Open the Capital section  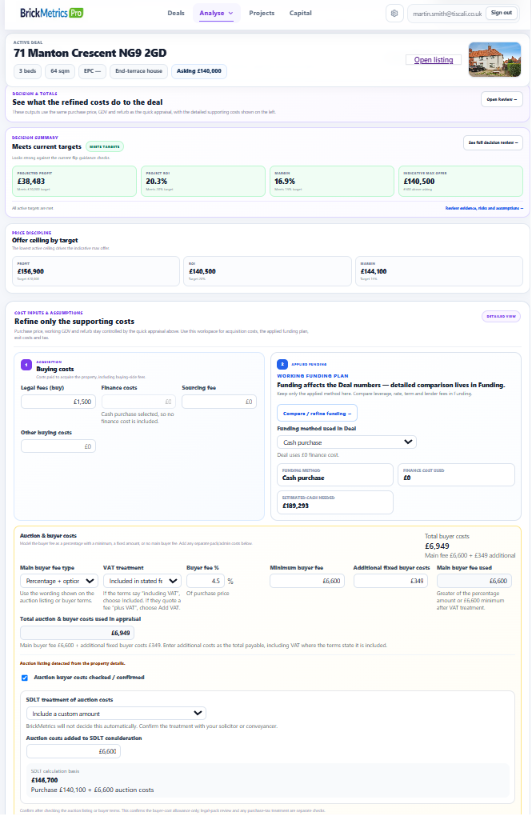300,13
